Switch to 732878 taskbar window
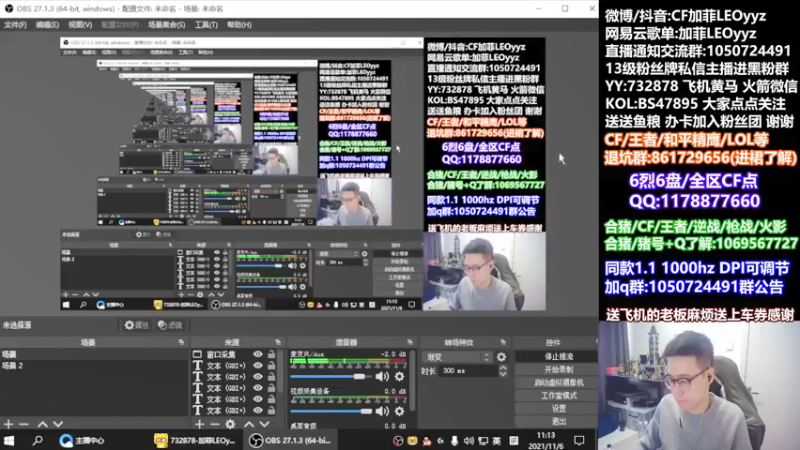This screenshot has width=800, height=450. point(195,440)
